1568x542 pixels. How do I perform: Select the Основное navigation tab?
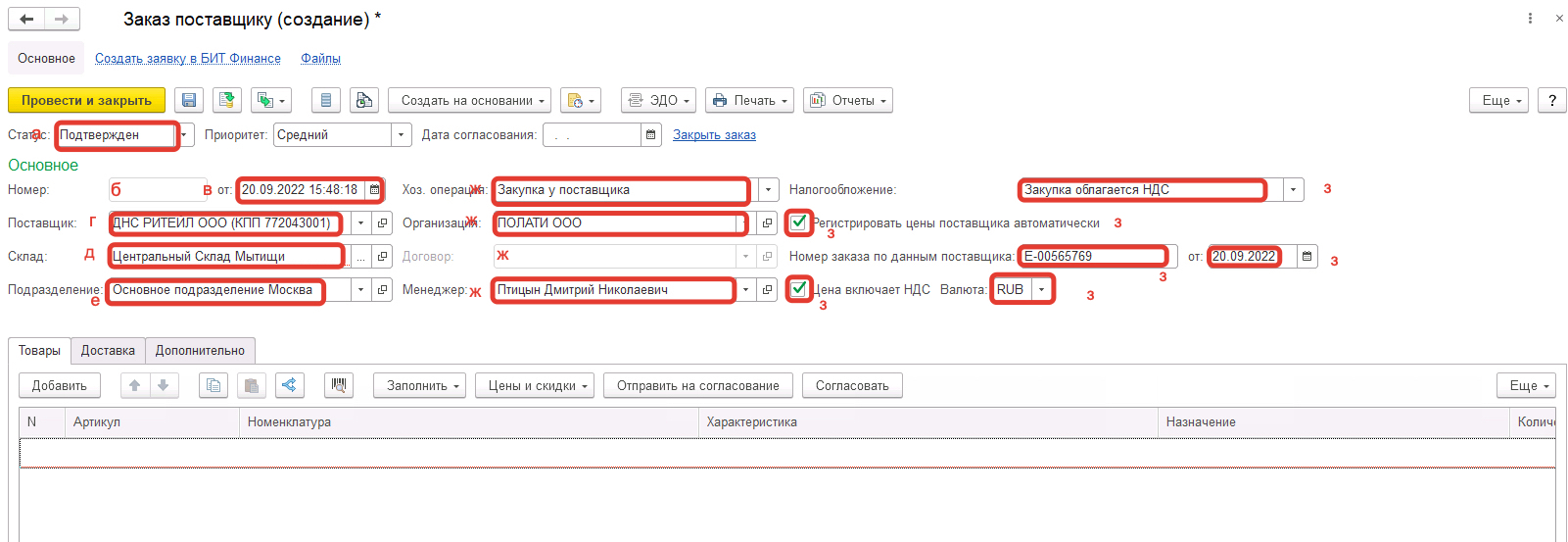point(46,59)
